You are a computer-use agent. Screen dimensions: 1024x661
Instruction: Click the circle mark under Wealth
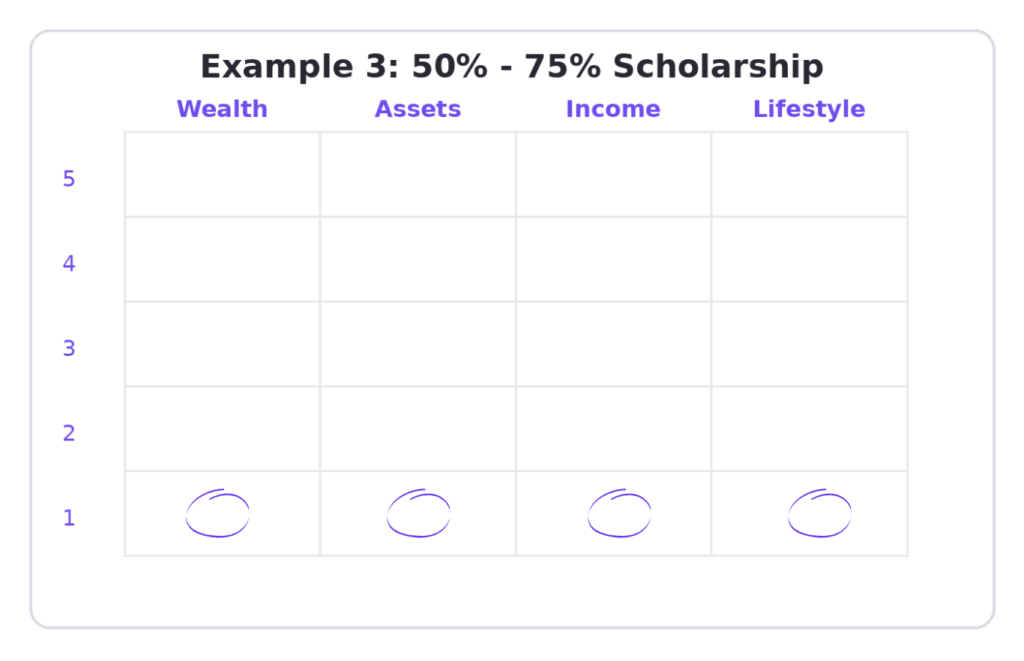[x=217, y=513]
